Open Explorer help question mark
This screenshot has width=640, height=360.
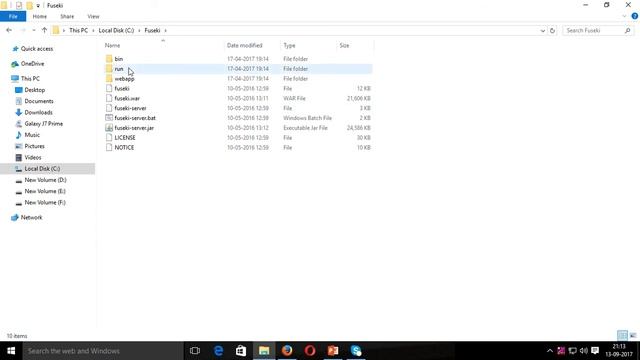click(x=634, y=16)
